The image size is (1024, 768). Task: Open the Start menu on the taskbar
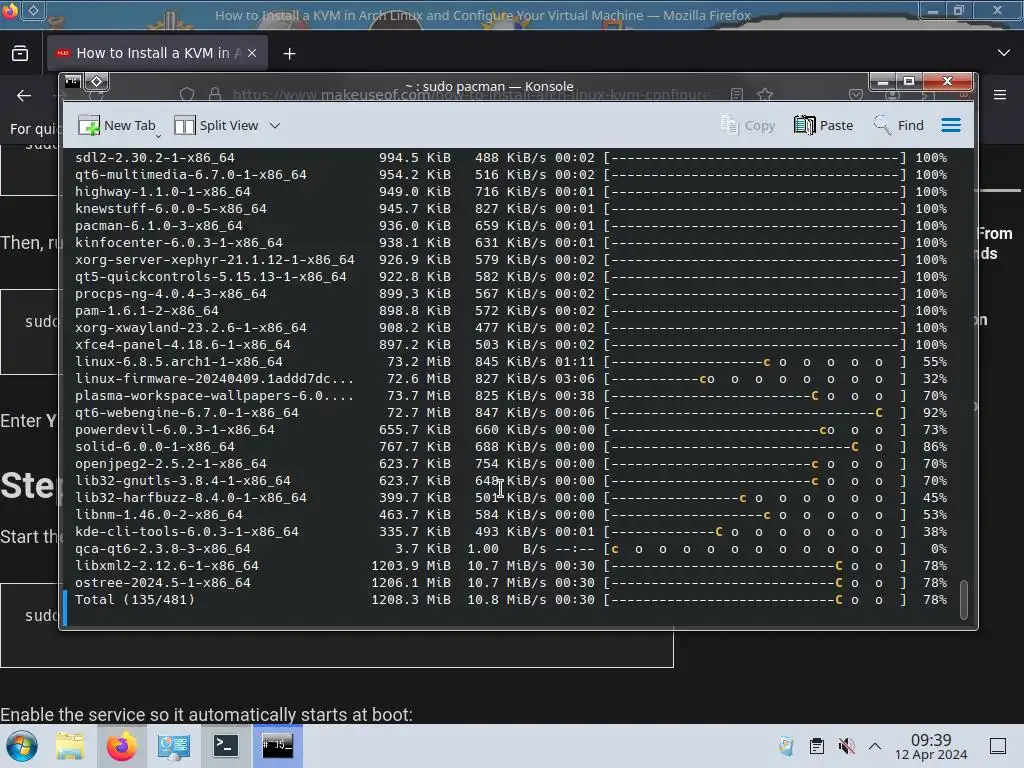click(22, 746)
